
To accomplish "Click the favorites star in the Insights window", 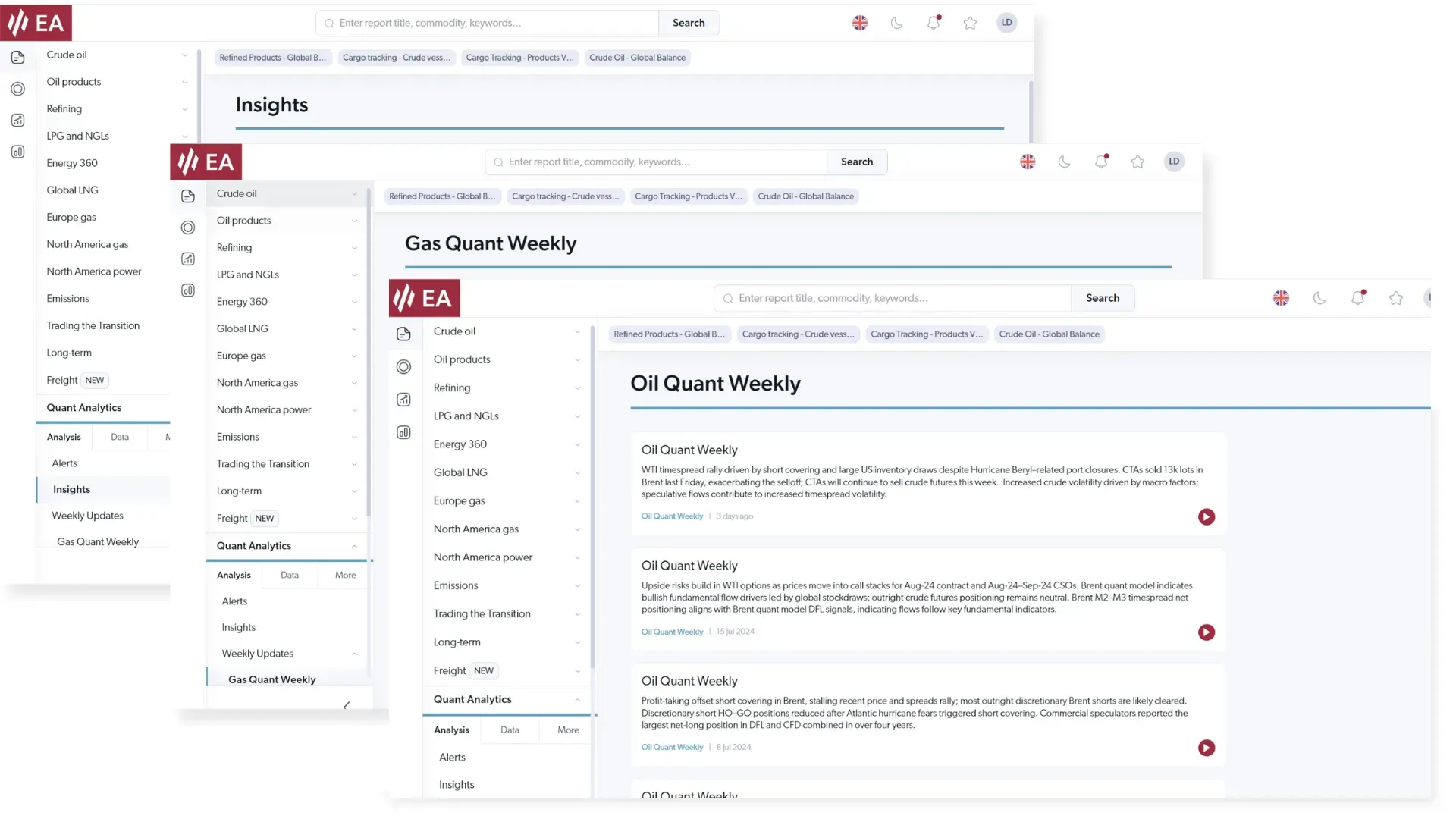I will (970, 23).
